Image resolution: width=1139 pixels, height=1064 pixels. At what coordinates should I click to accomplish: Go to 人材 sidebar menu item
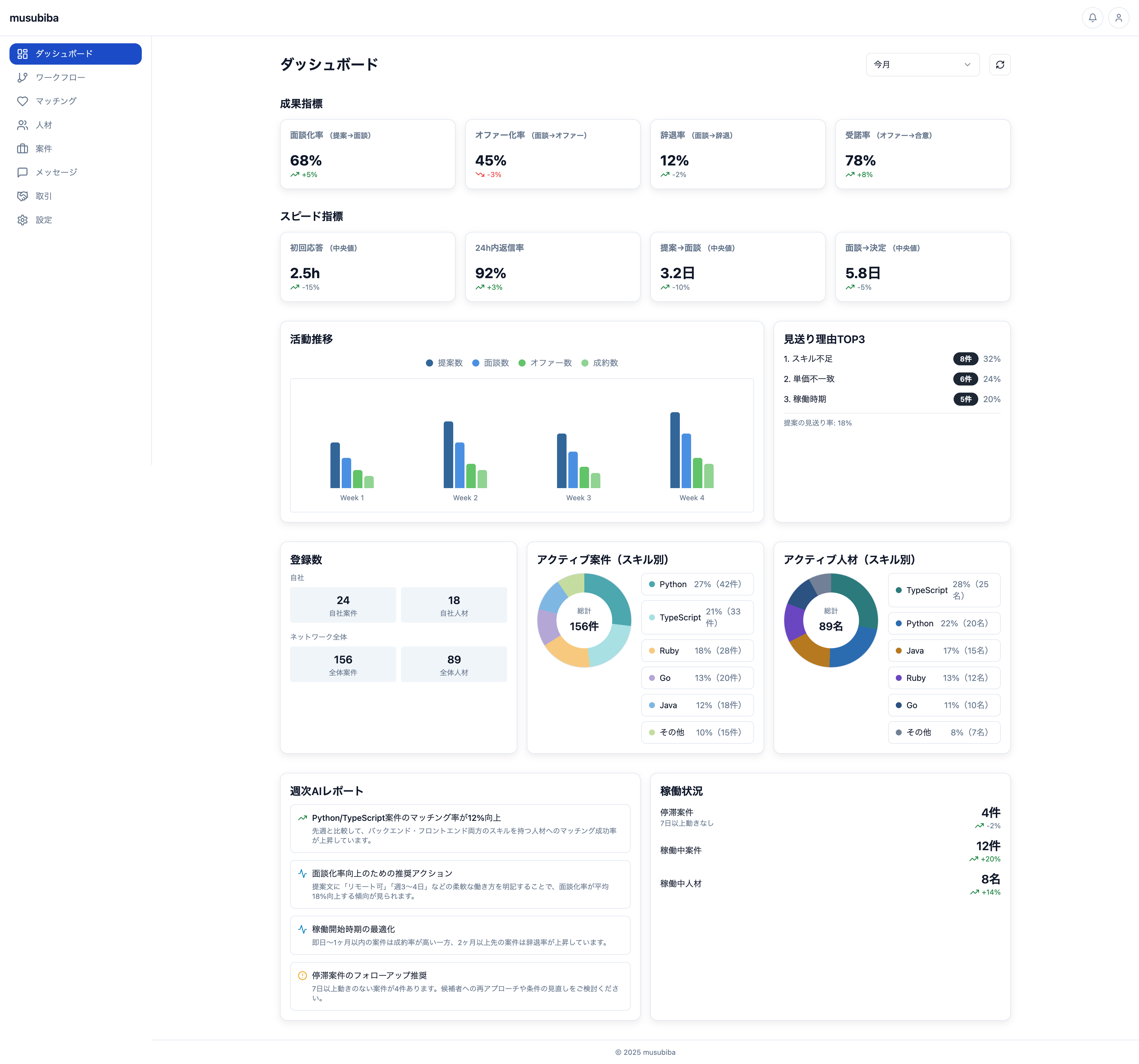[44, 125]
